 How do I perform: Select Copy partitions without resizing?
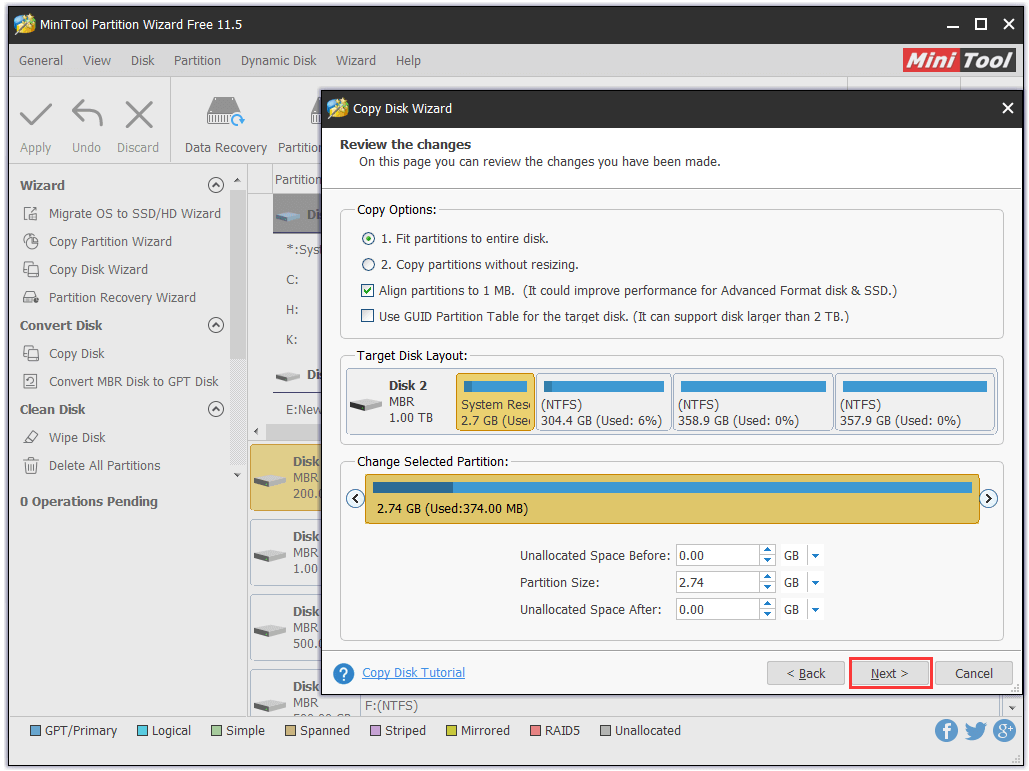[368, 264]
